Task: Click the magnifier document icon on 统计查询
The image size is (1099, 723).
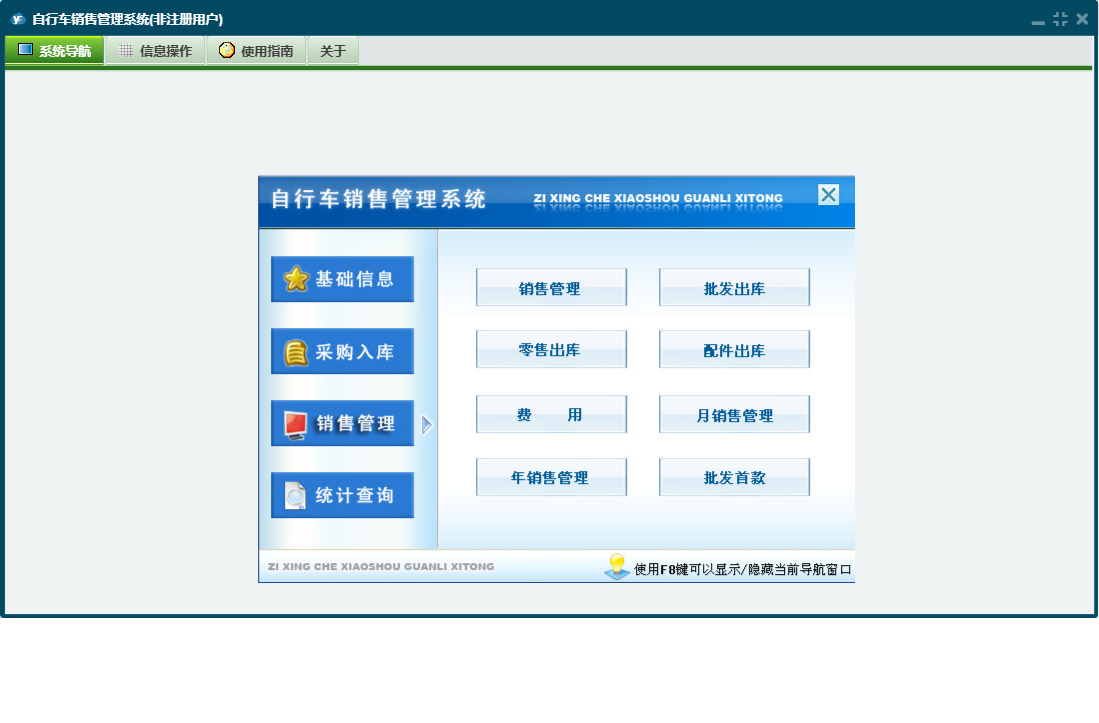Action: 296,496
